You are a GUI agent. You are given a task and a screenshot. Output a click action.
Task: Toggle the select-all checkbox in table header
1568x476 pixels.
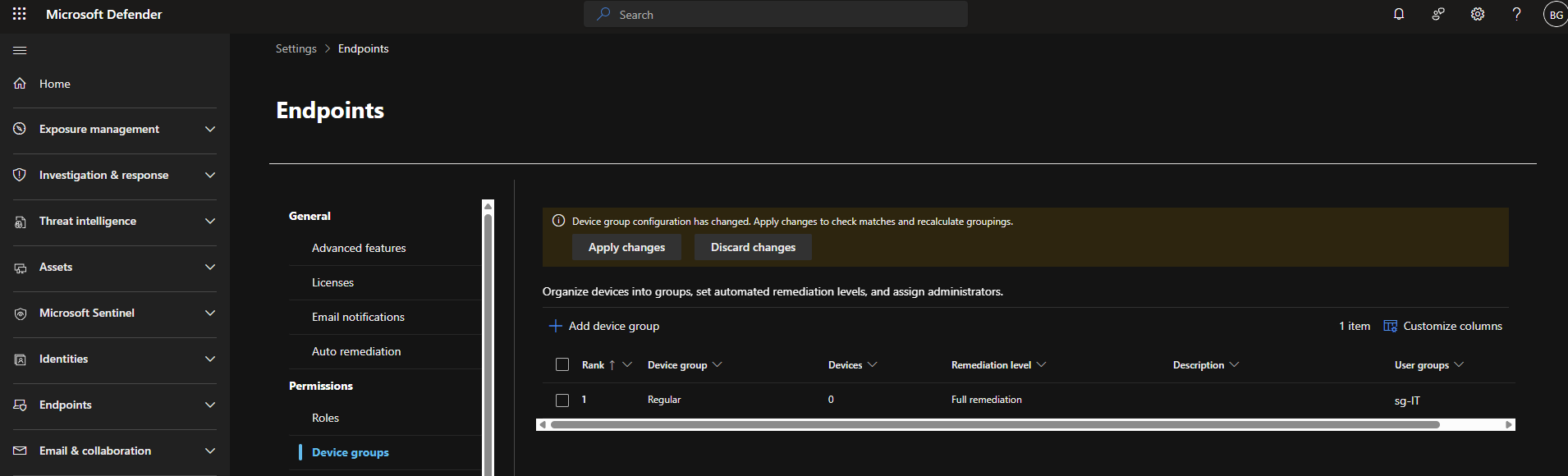pyautogui.click(x=562, y=364)
